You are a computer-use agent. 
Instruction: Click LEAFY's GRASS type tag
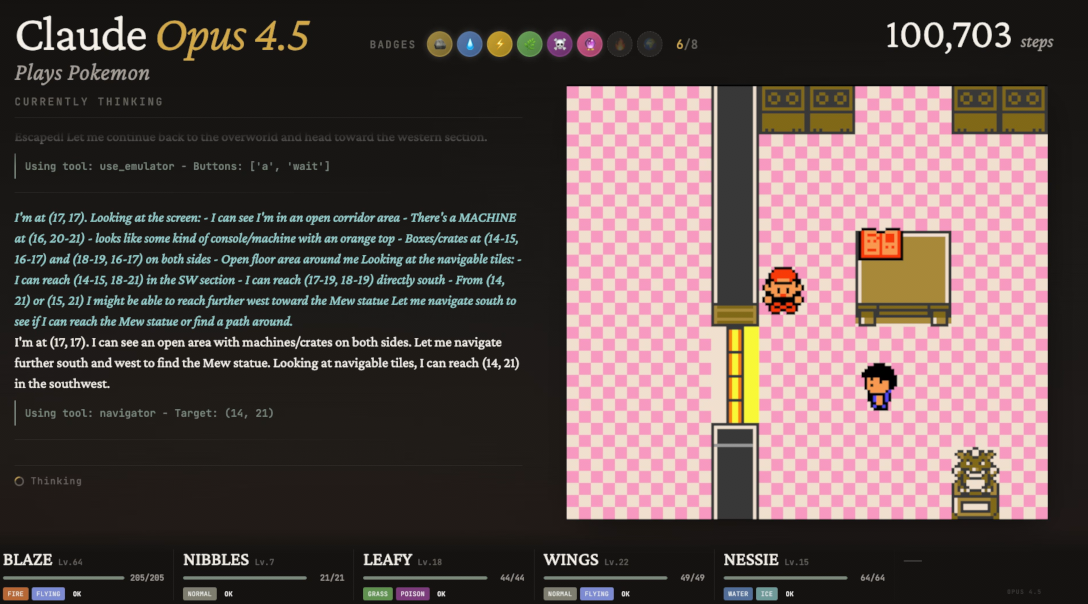tap(377, 594)
